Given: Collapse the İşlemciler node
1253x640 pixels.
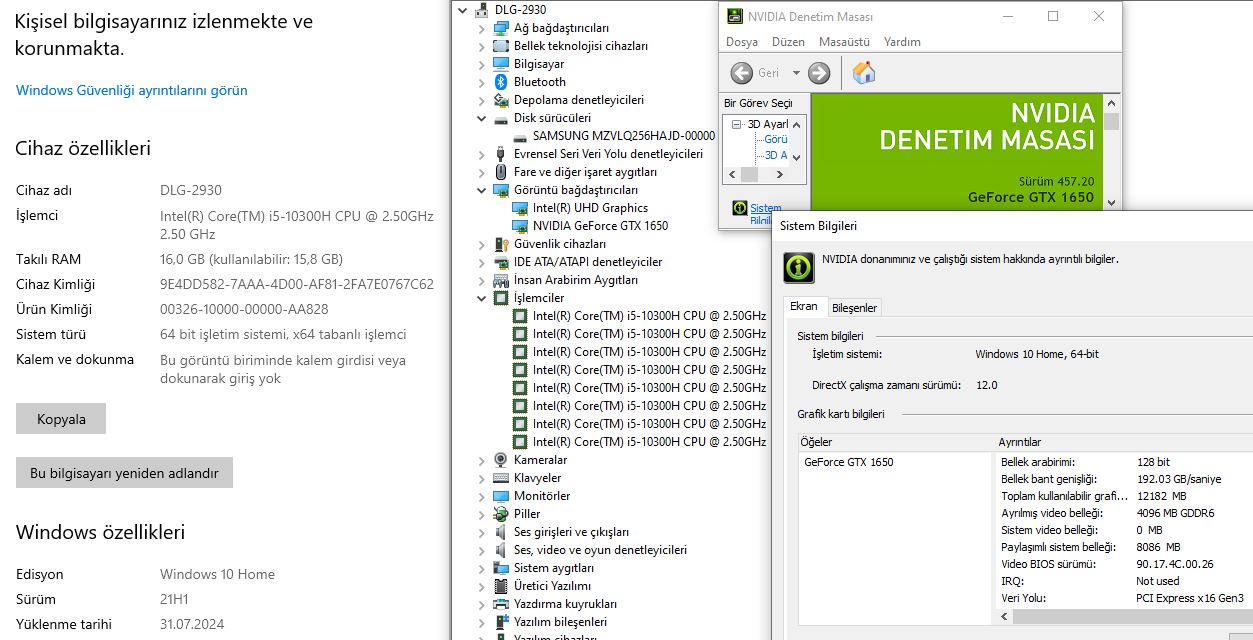Looking at the screenshot, I should pyautogui.click(x=481, y=298).
